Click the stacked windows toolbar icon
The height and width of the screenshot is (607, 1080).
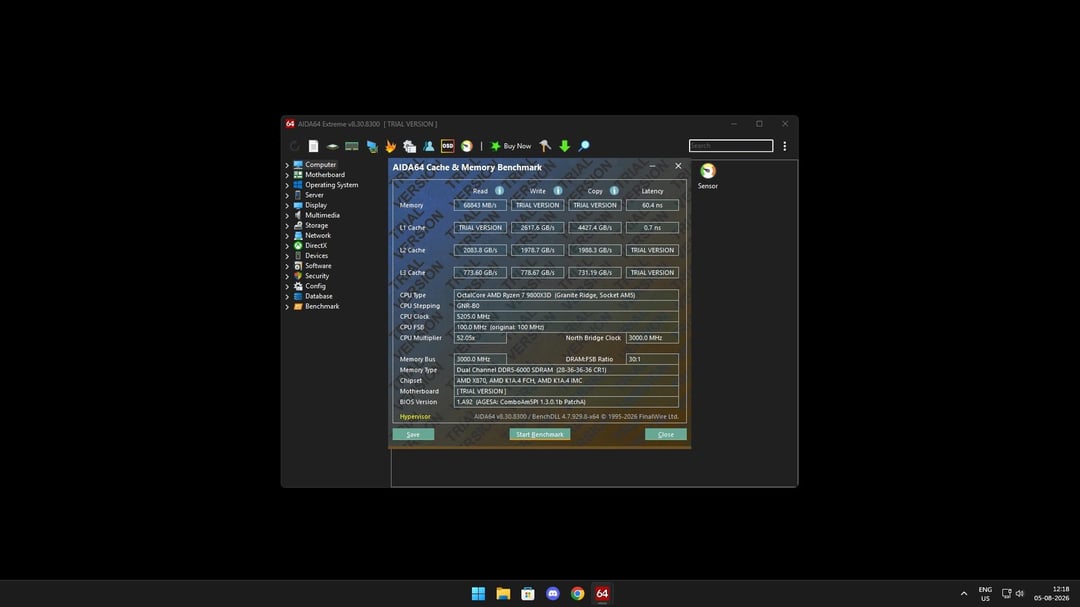click(409, 146)
